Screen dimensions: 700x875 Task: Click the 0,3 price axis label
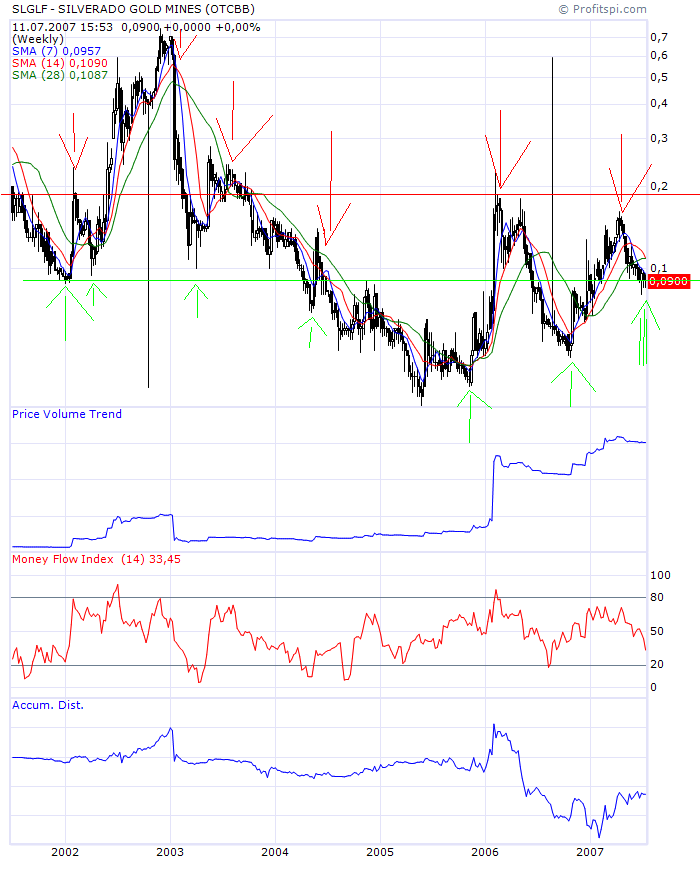(659, 138)
